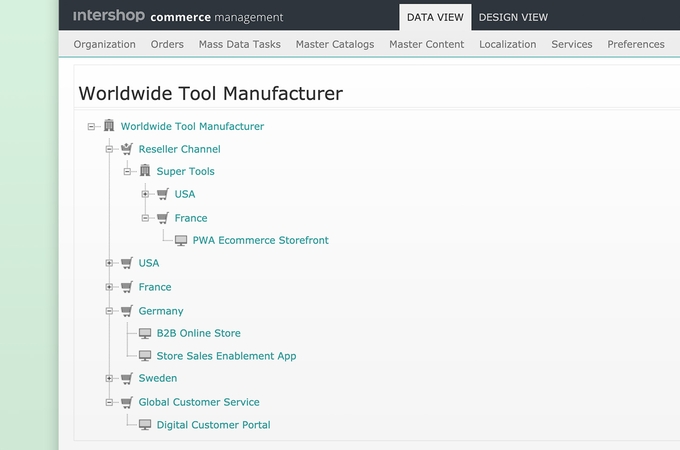Open the Orders menu
Screen dimensions: 680x450
point(167,44)
